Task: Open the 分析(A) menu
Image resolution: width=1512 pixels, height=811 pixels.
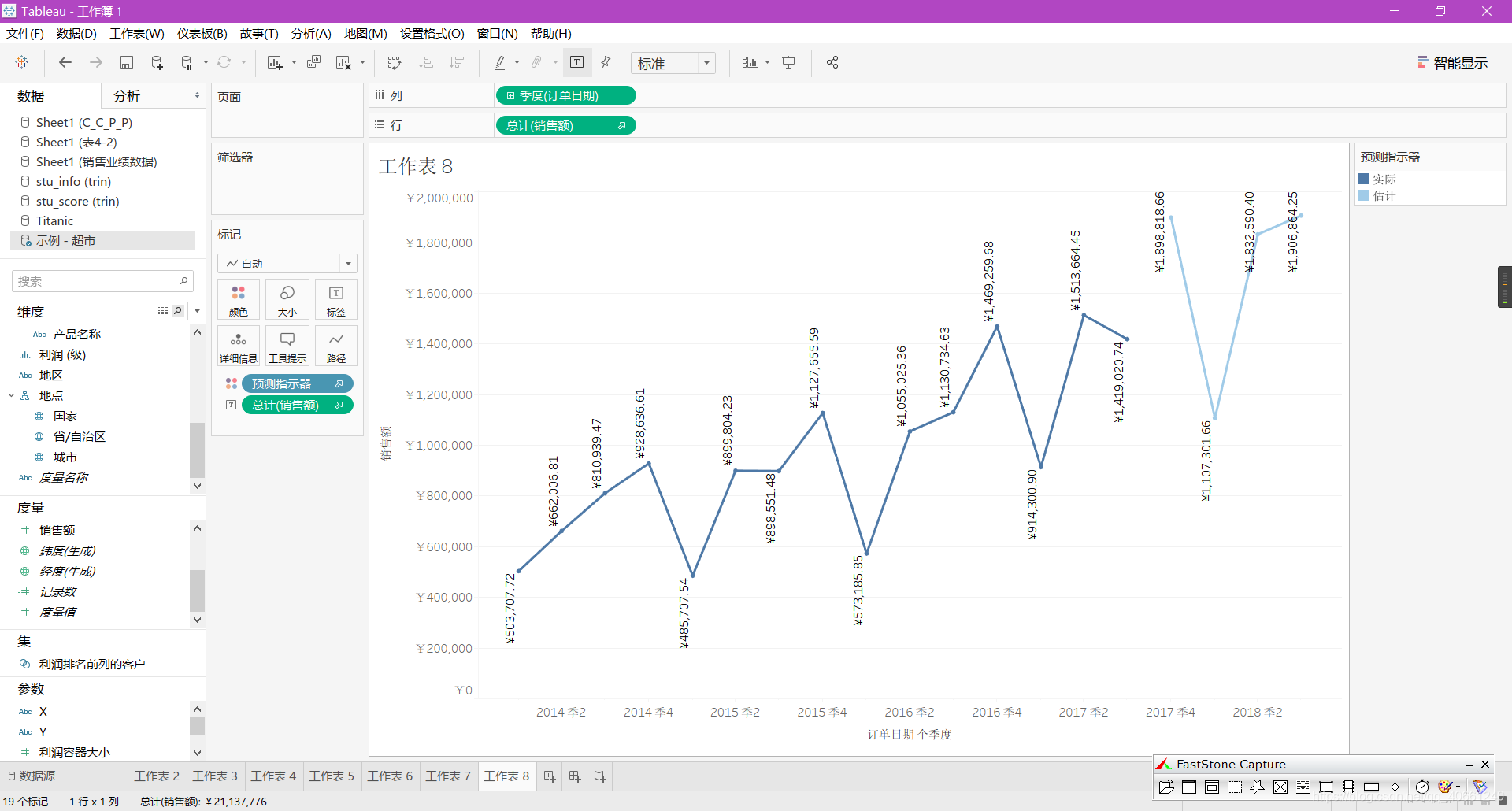Action: click(x=311, y=33)
